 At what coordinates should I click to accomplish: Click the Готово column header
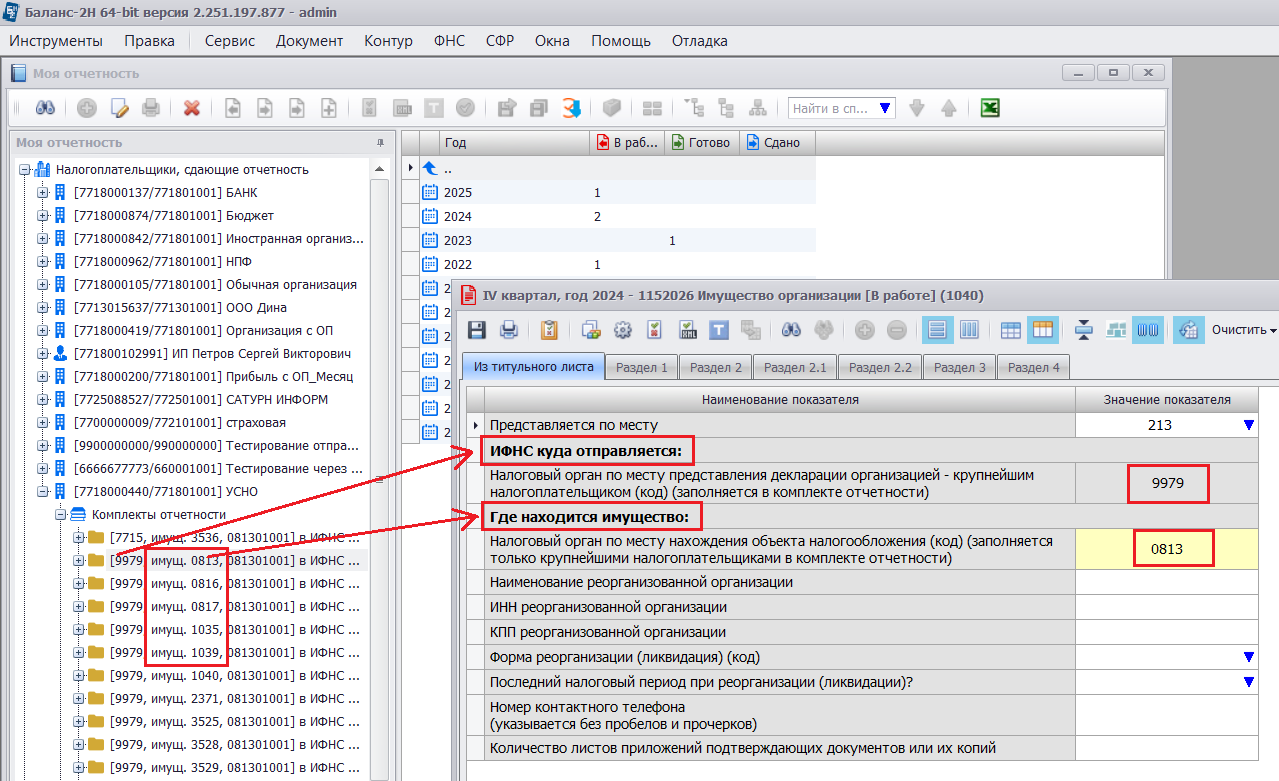[x=702, y=142]
